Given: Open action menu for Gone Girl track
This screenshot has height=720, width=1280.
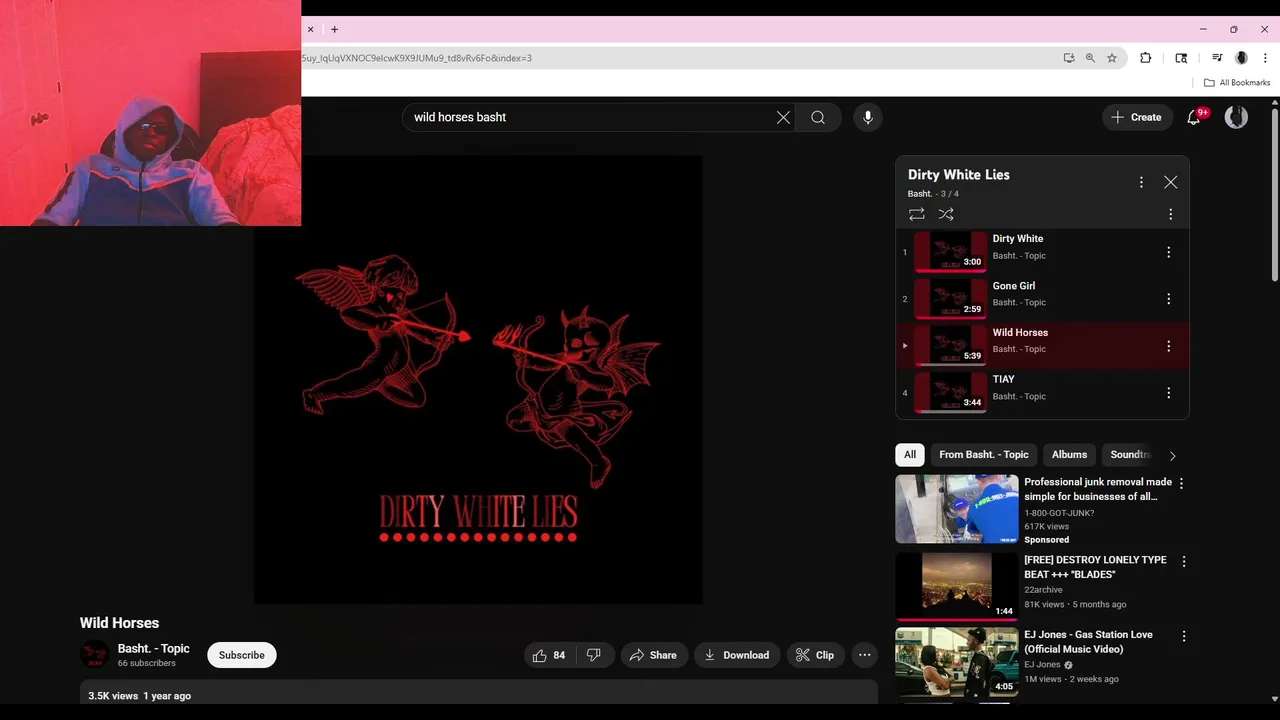Looking at the screenshot, I should pyautogui.click(x=1168, y=299).
